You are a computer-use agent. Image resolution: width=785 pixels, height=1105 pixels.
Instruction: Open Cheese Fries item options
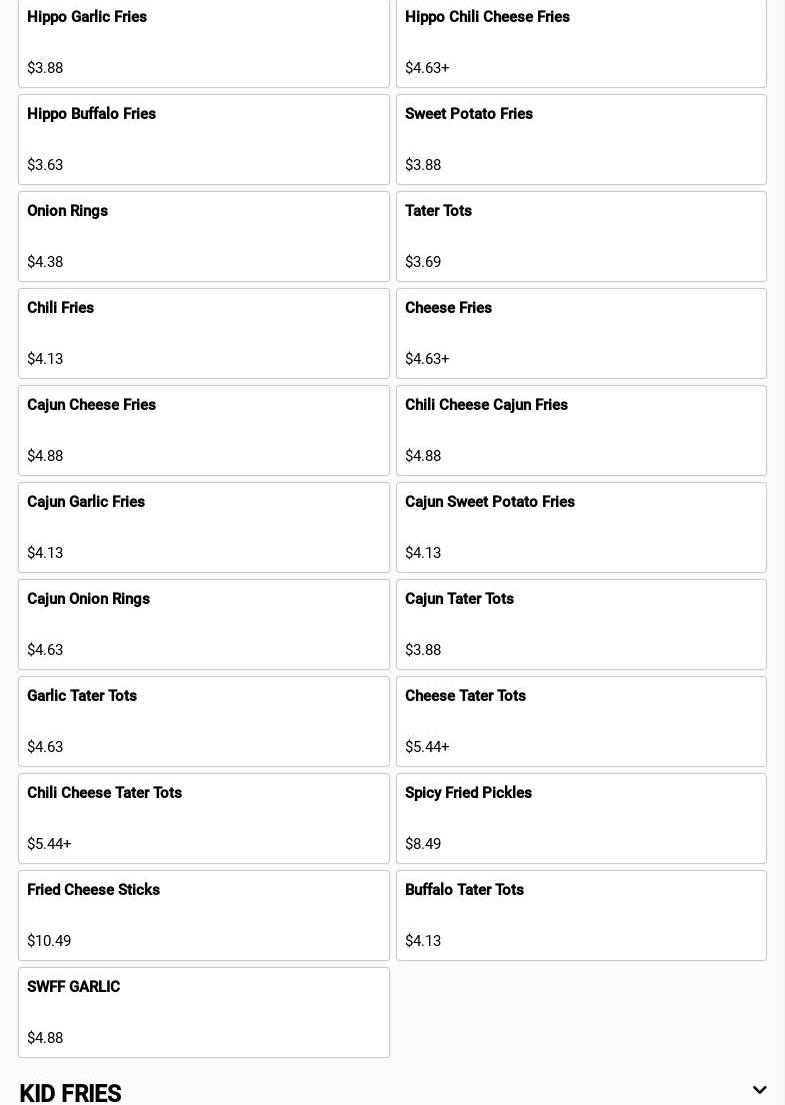[x=581, y=333]
